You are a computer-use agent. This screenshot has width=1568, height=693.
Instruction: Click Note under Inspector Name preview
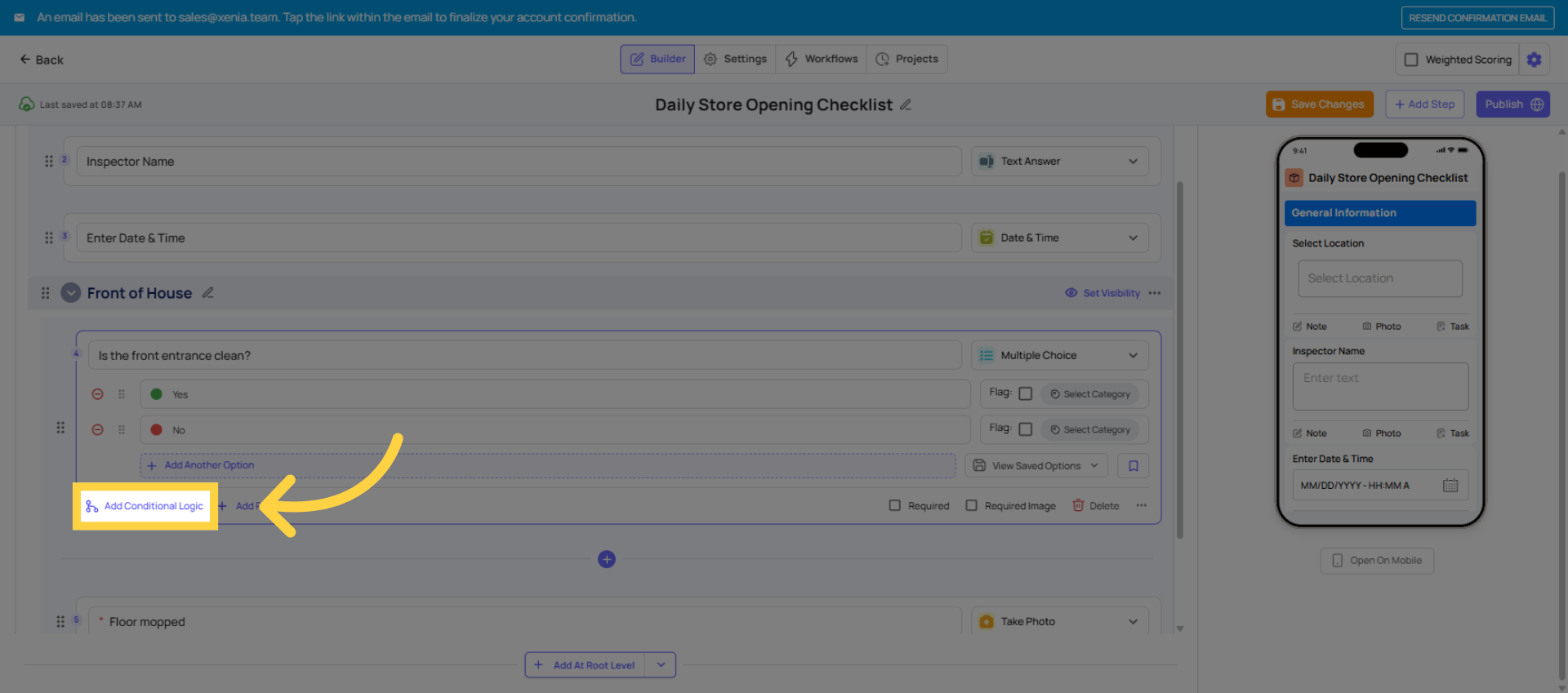coord(1310,433)
